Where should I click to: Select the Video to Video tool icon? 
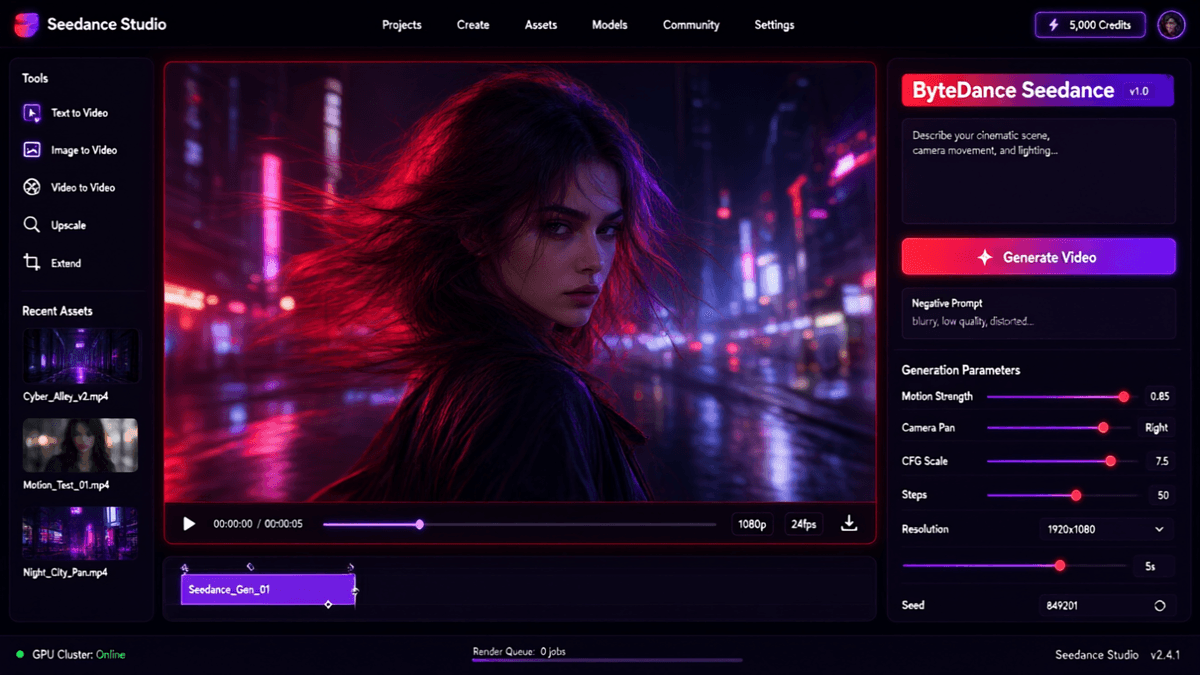32,187
